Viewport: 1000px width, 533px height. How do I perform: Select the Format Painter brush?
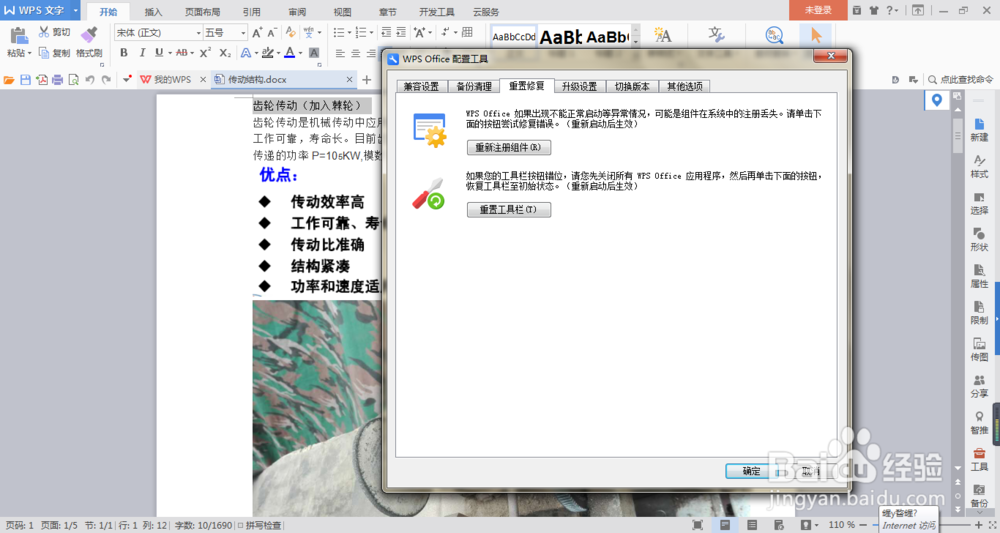(89, 34)
